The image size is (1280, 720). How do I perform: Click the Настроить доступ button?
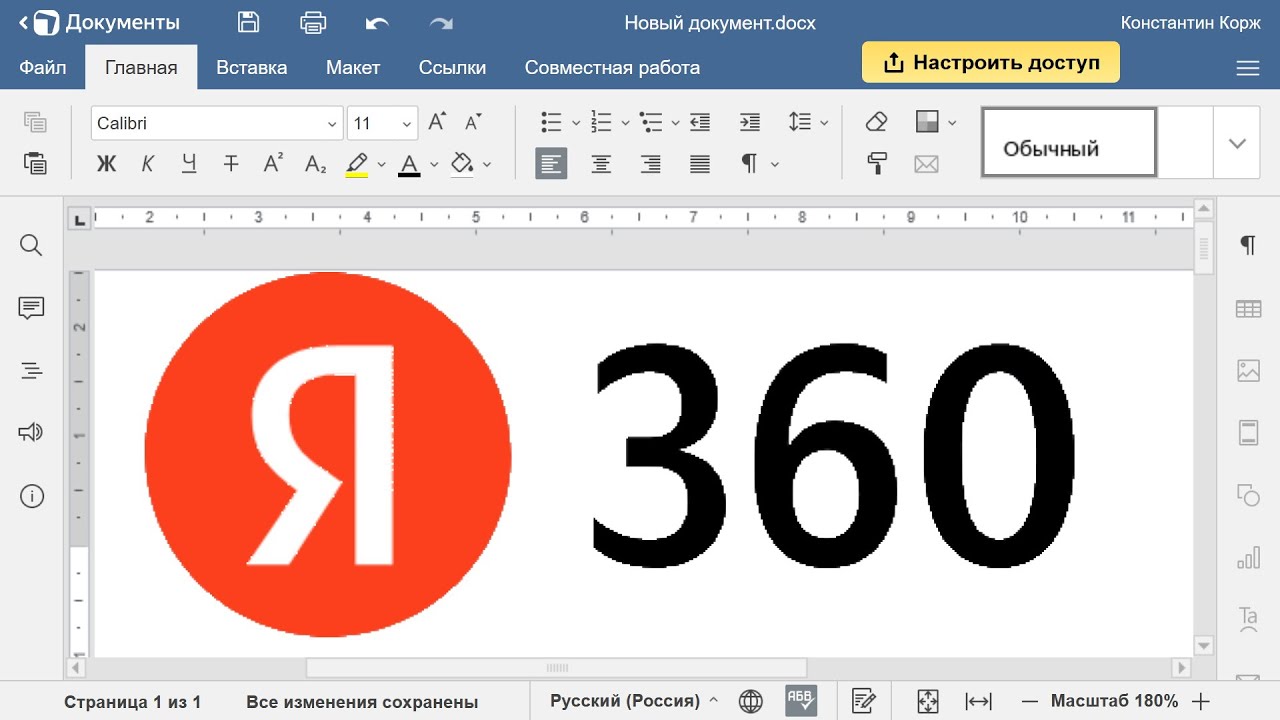[991, 62]
